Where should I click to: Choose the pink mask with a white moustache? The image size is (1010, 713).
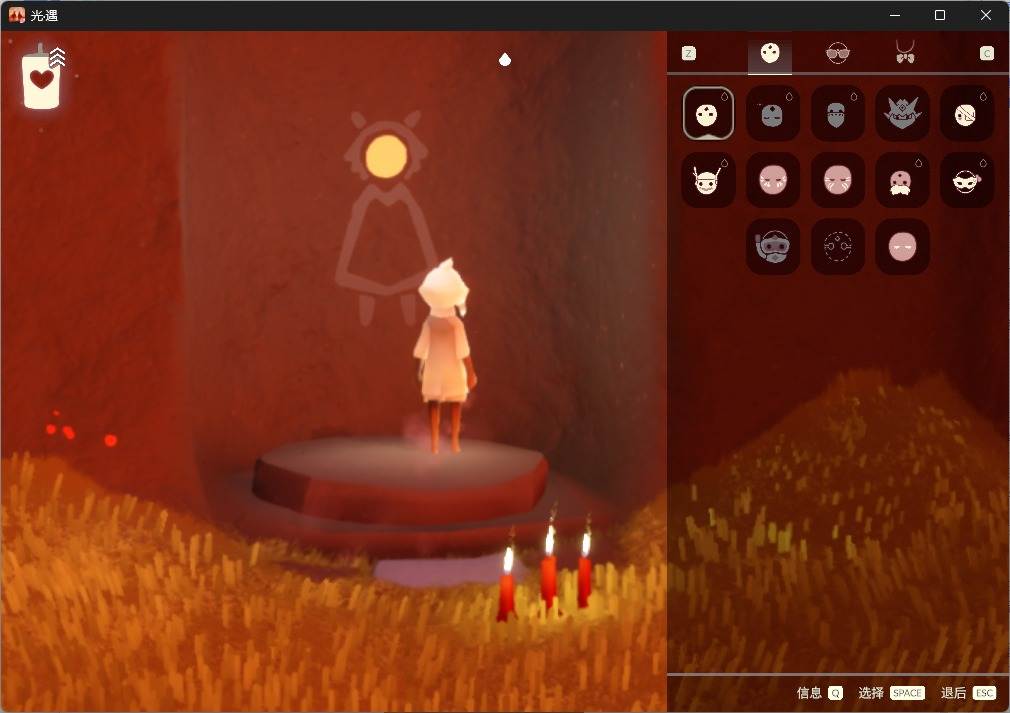tap(902, 180)
